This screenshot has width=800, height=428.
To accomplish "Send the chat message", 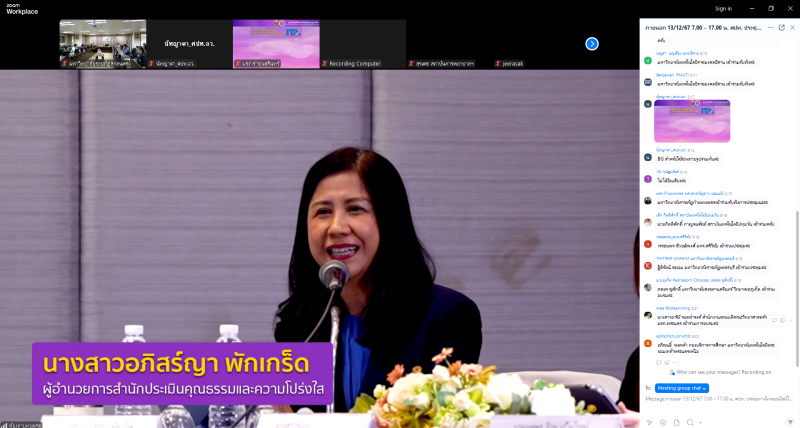I will [788, 421].
